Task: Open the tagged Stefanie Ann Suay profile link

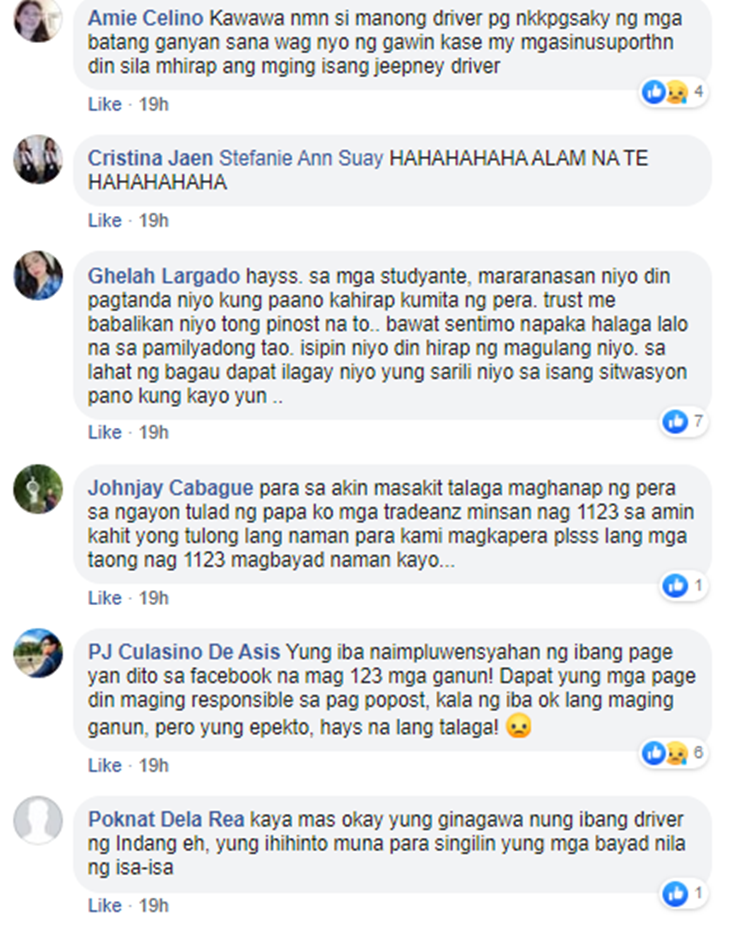Action: pyautogui.click(x=301, y=158)
